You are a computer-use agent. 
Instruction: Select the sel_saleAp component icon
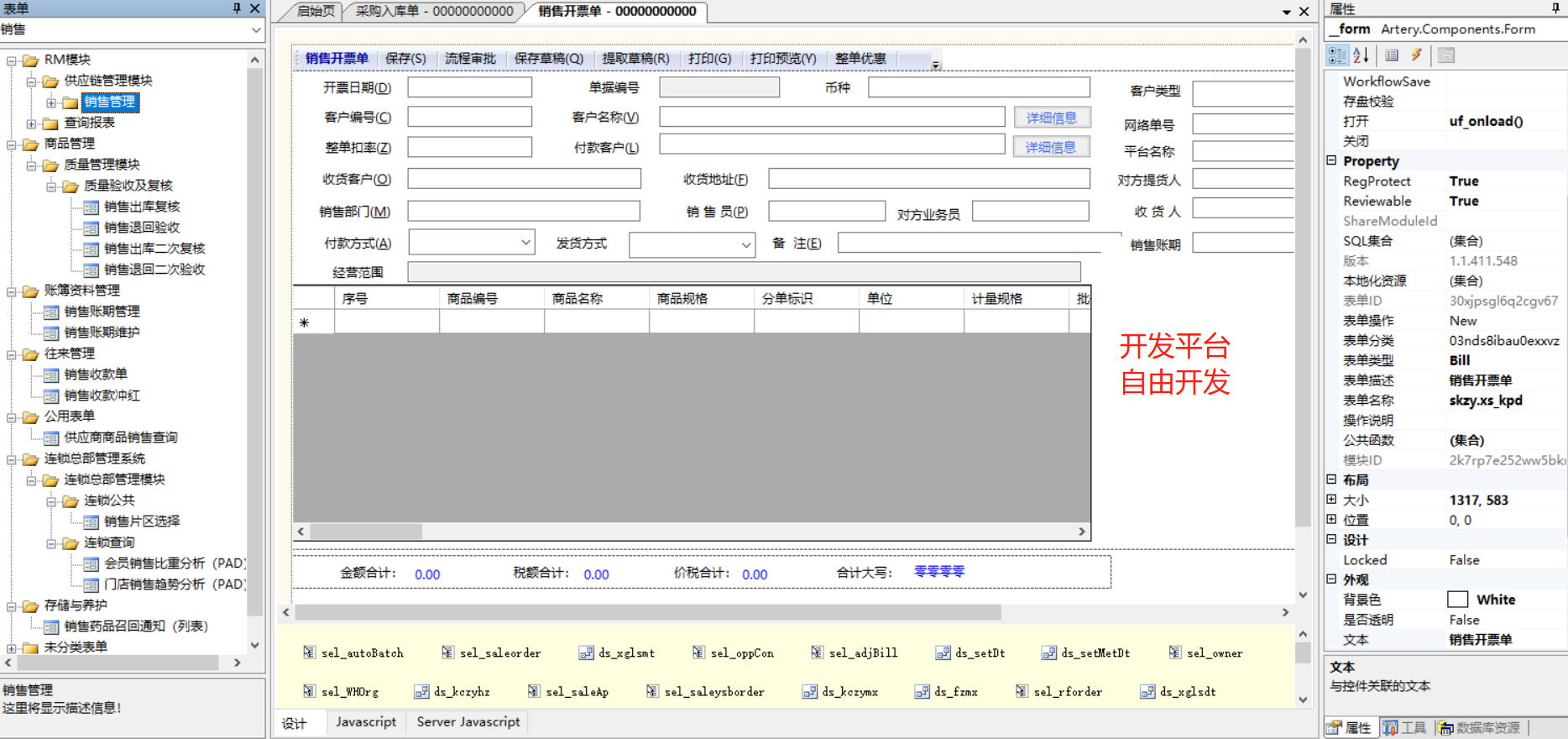coord(534,691)
